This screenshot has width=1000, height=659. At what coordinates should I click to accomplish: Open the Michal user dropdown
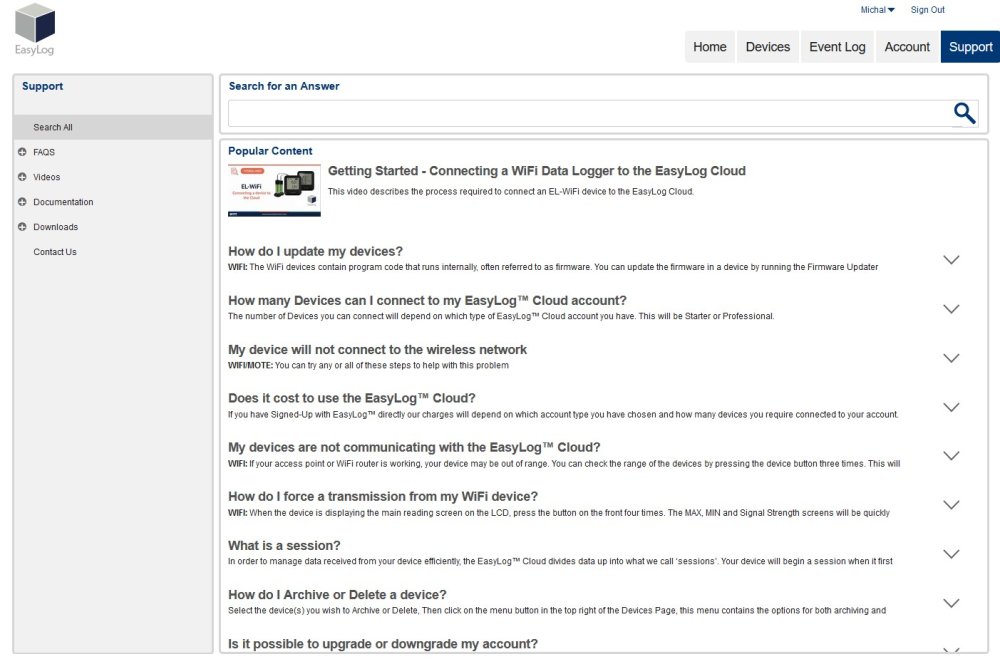pyautogui.click(x=877, y=10)
